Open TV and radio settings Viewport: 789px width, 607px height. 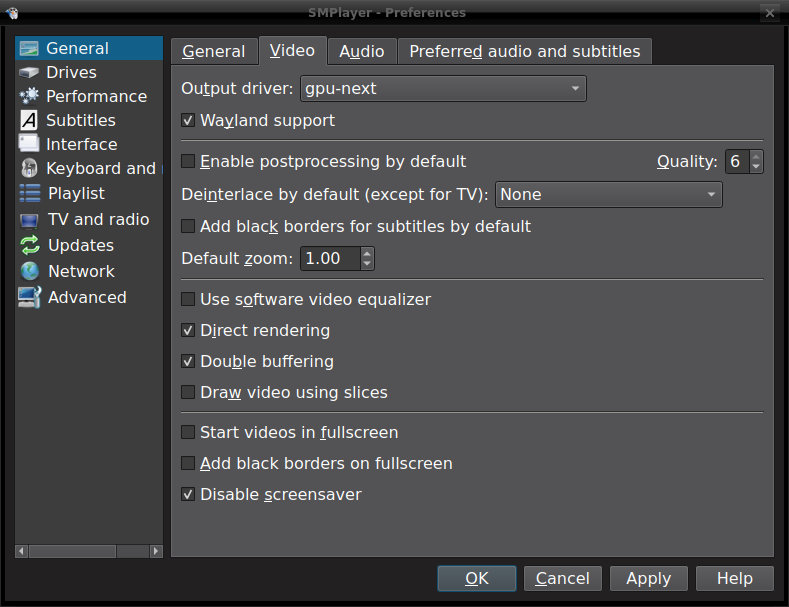[x=89, y=219]
